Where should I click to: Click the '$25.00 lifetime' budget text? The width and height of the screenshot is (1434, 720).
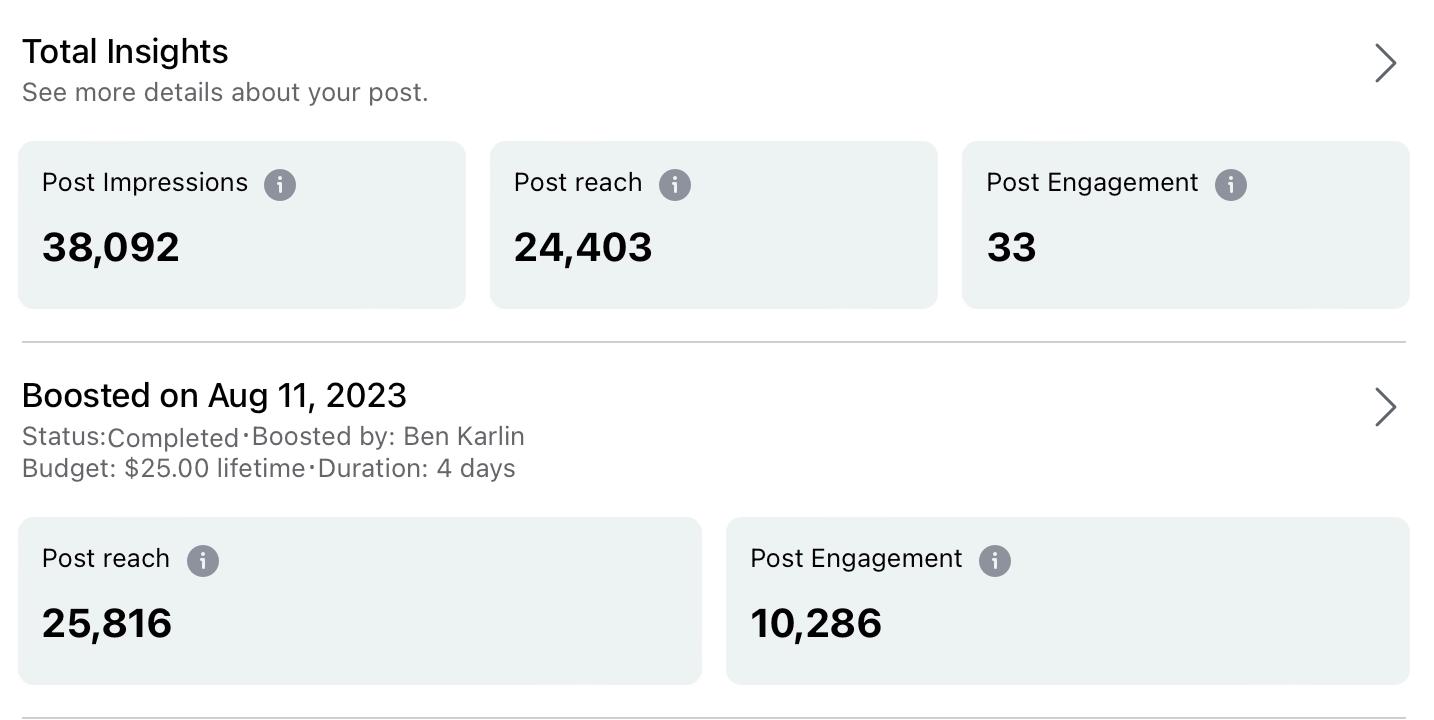214,469
